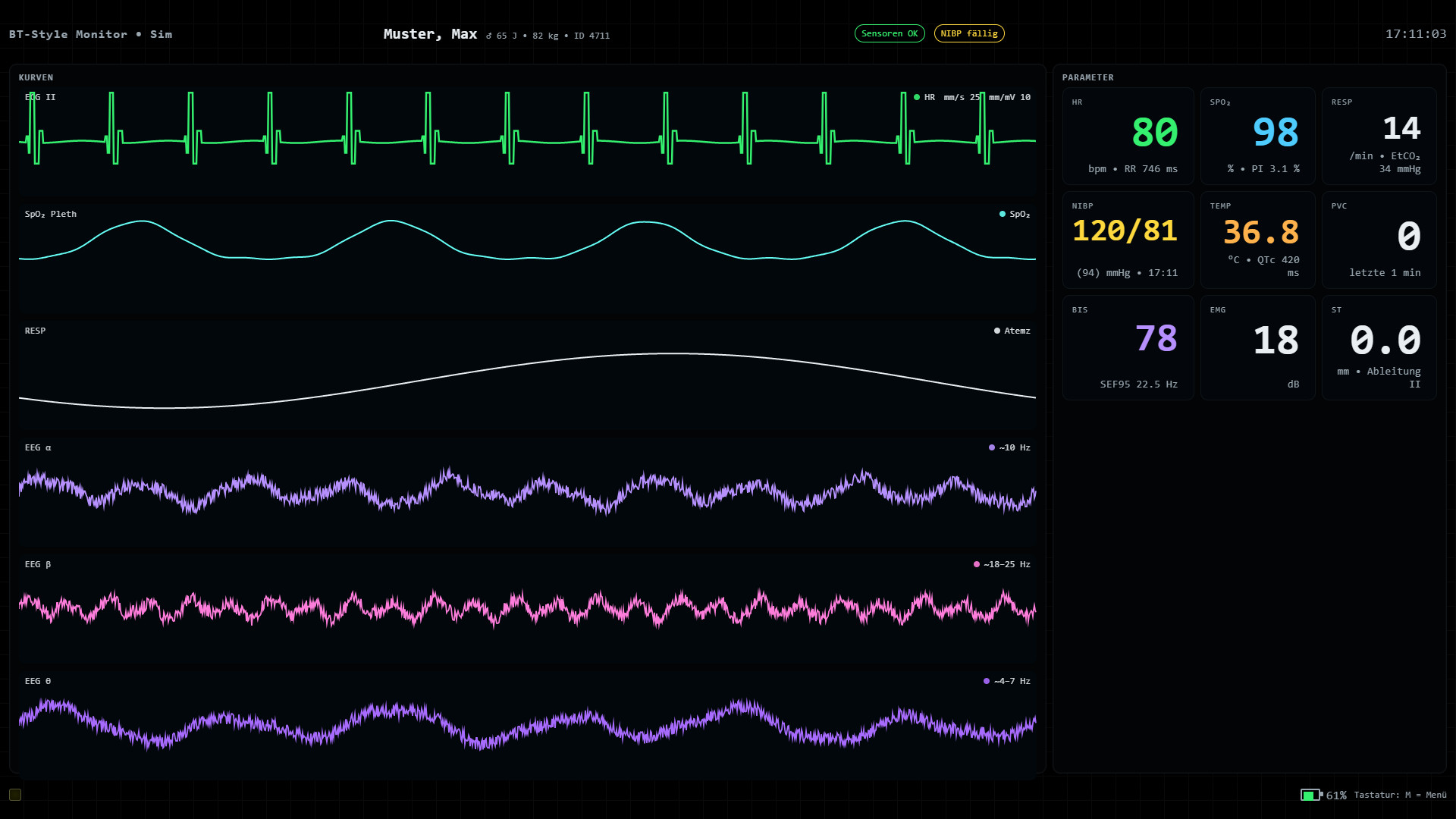Viewport: 1456px width, 819px height.
Task: Click the ~10 Hz EEG α legend dot
Action: 993,447
